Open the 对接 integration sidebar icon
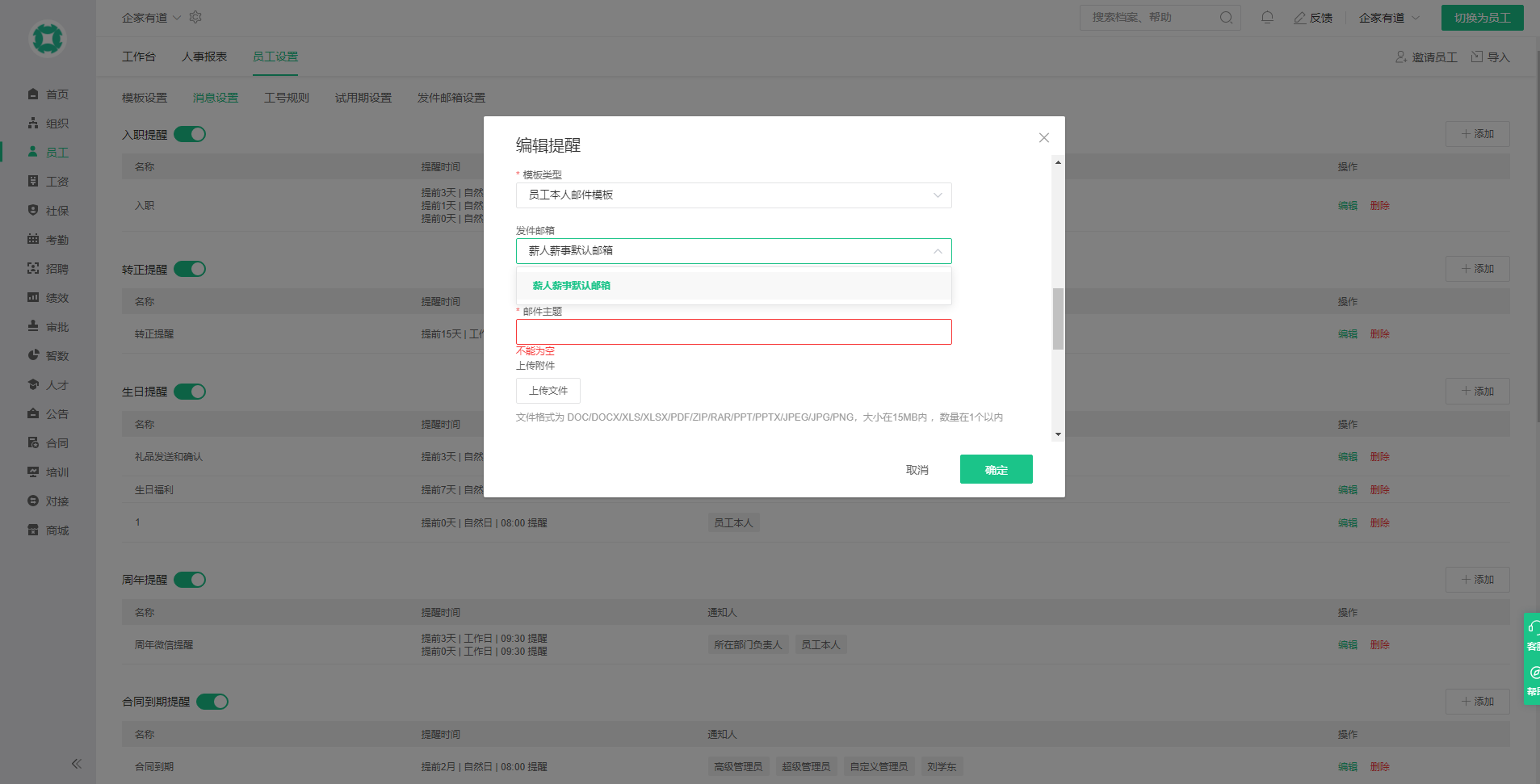The image size is (1540, 784). (33, 501)
